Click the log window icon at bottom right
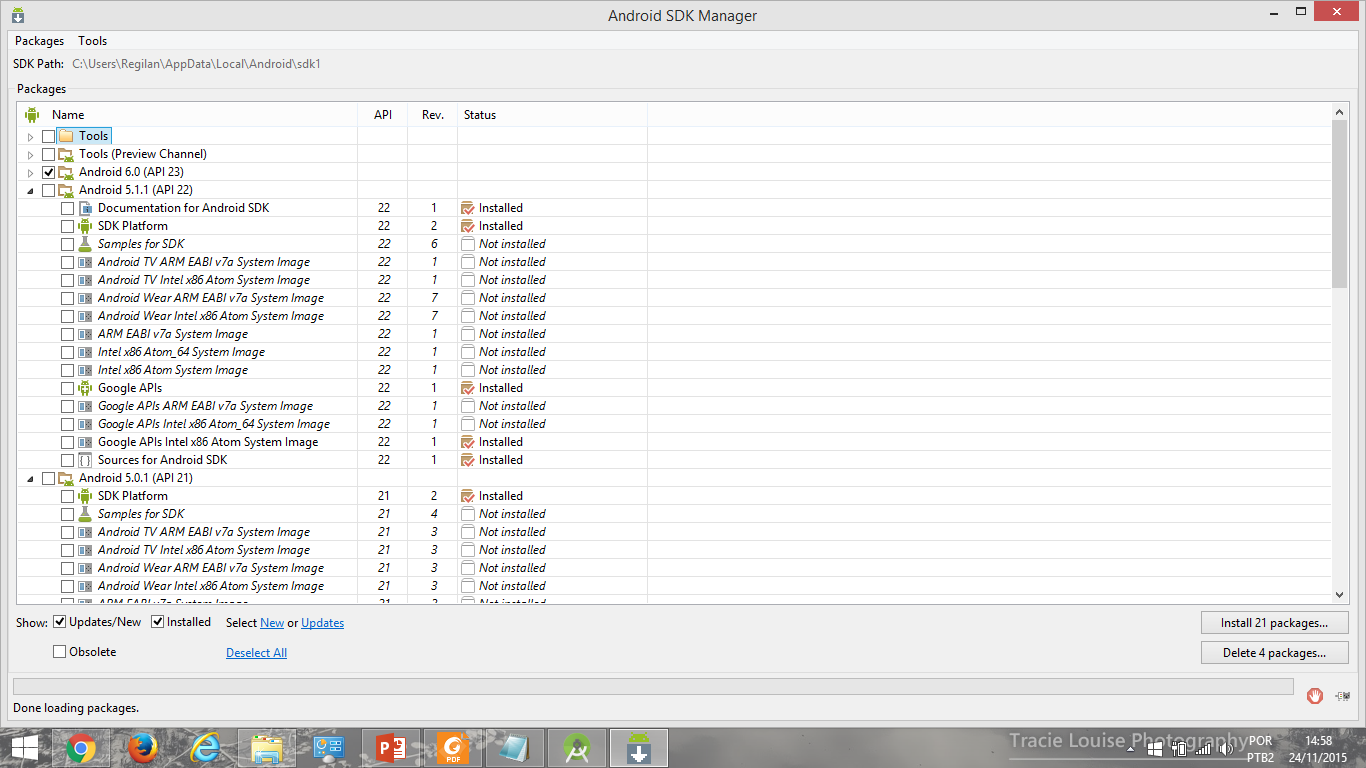1366x768 pixels. [1341, 695]
